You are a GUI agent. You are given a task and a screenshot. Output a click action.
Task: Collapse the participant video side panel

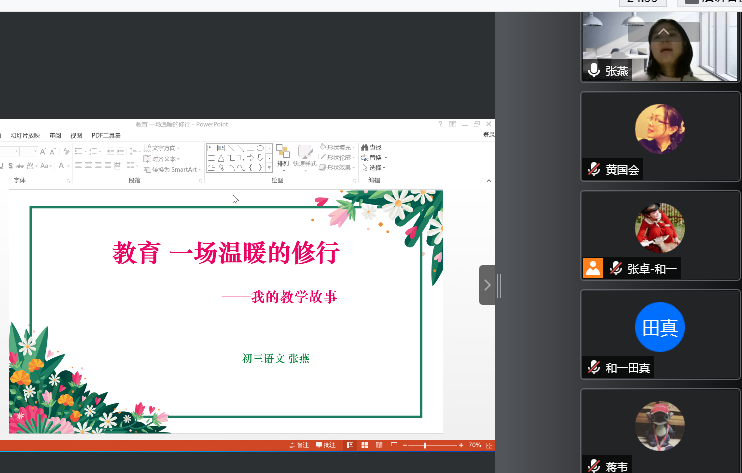(487, 285)
